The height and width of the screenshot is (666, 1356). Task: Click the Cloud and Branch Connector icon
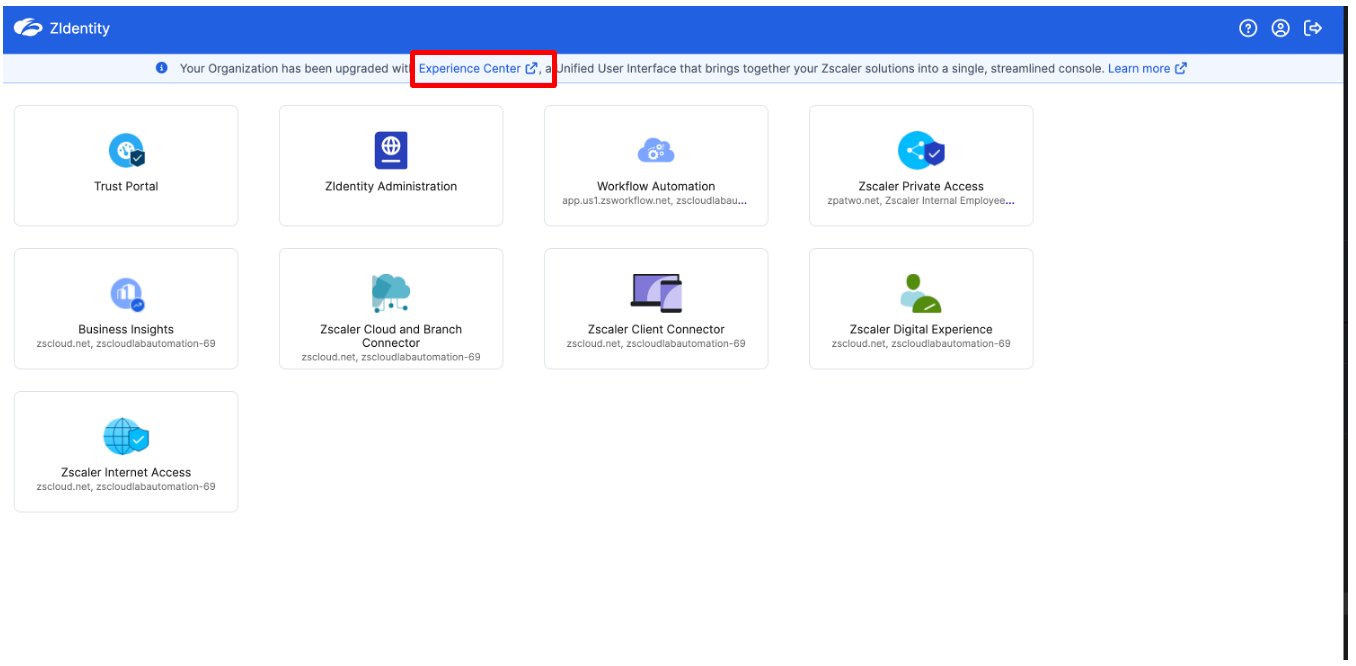coord(391,293)
